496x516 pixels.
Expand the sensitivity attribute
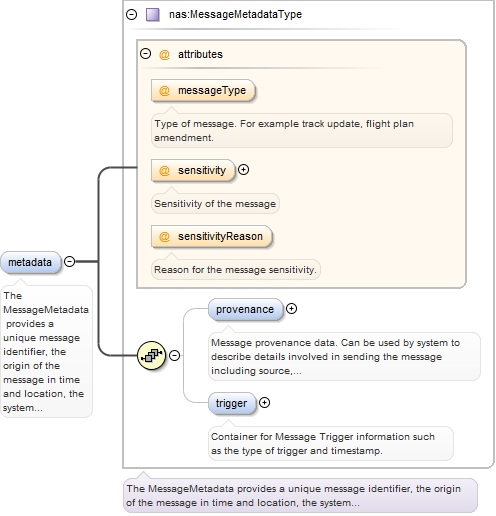(243, 170)
